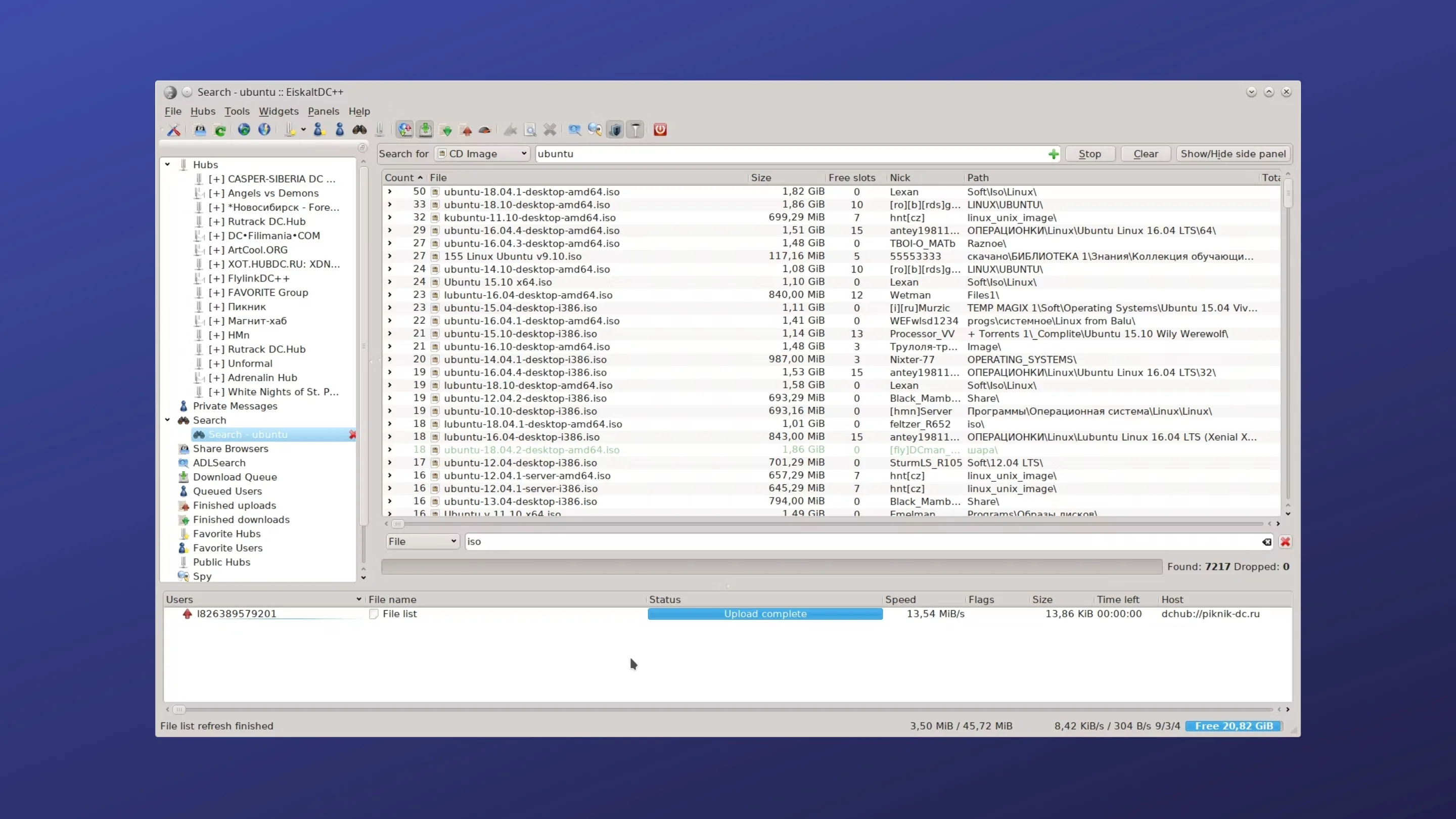The height and width of the screenshot is (819, 1456).
Task: Collapse the Hubs tree node
Action: tap(168, 164)
